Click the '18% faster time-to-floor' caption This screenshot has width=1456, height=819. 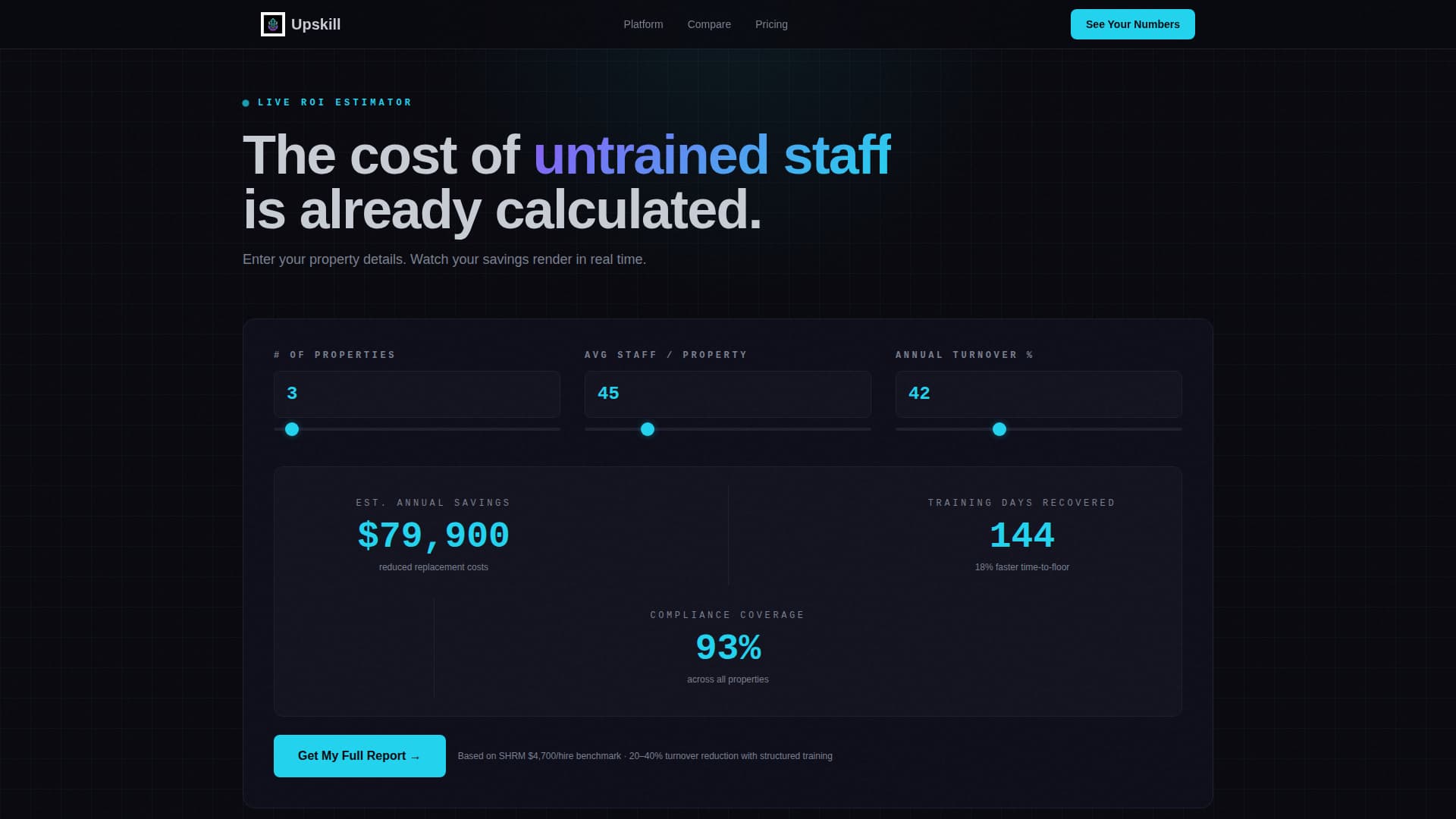coord(1022,567)
